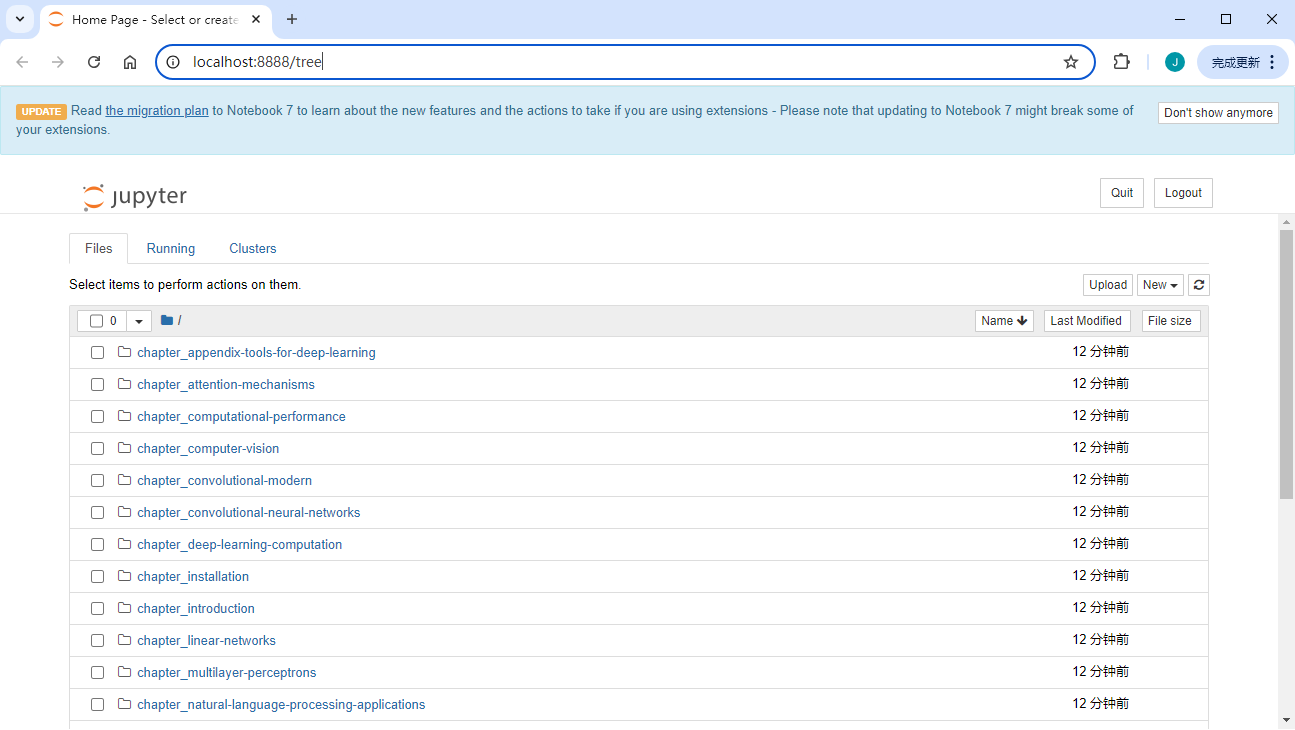Click folder icon beside chapter_linear-networks
The image size is (1295, 730).
pos(125,640)
